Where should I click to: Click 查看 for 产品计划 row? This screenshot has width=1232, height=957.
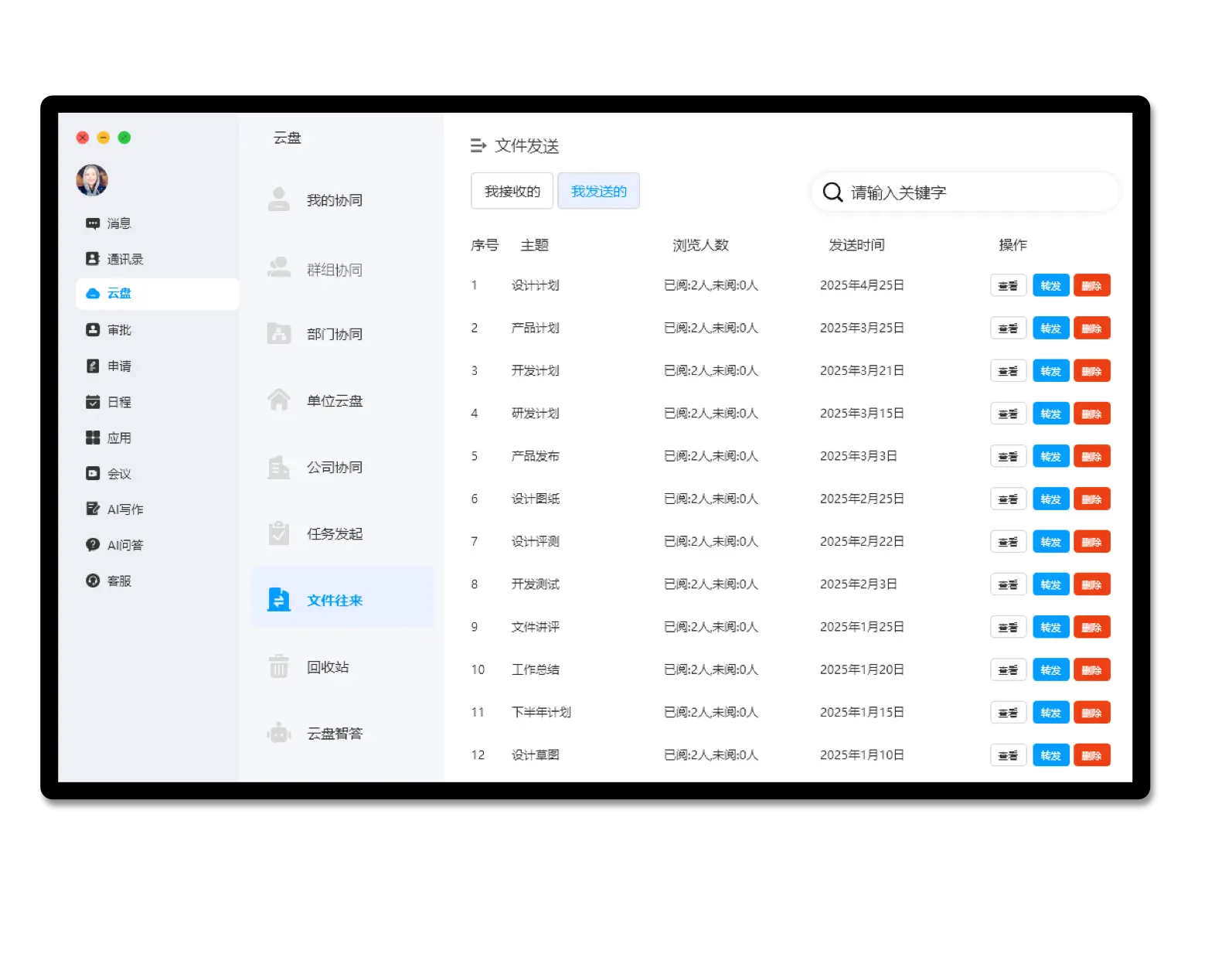click(x=1008, y=329)
